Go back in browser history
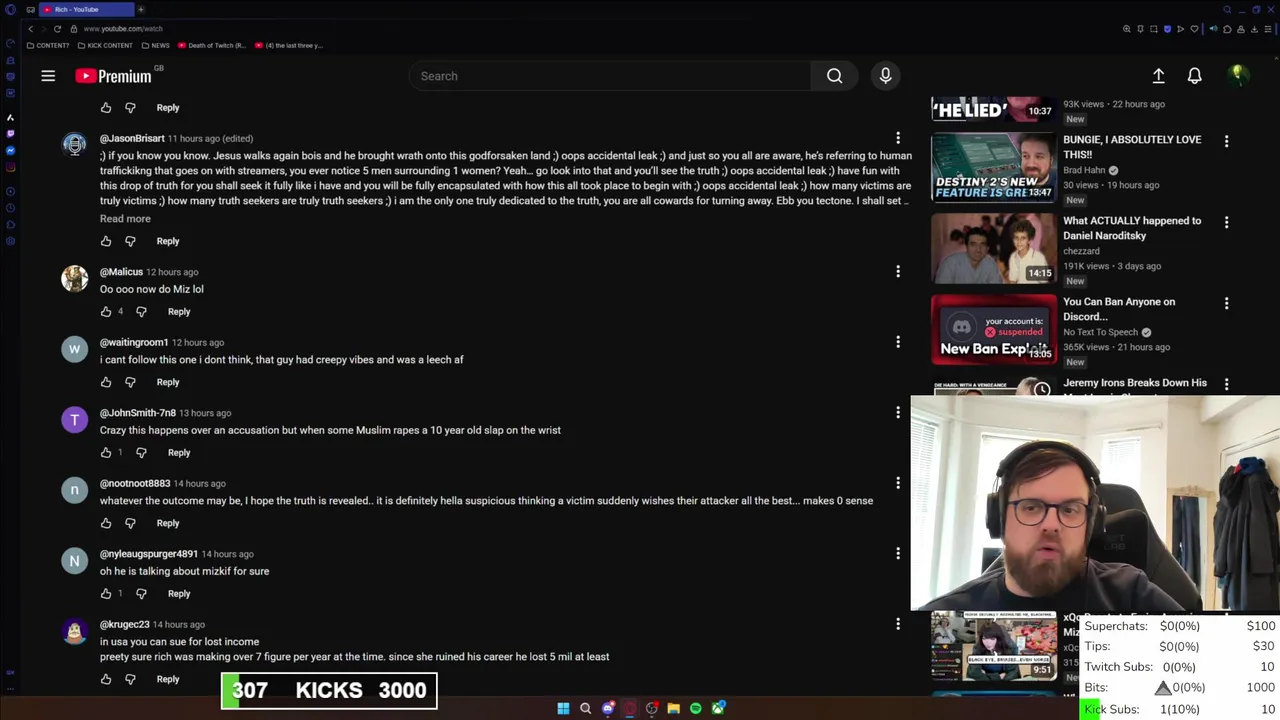The image size is (1280, 720). pos(30,29)
